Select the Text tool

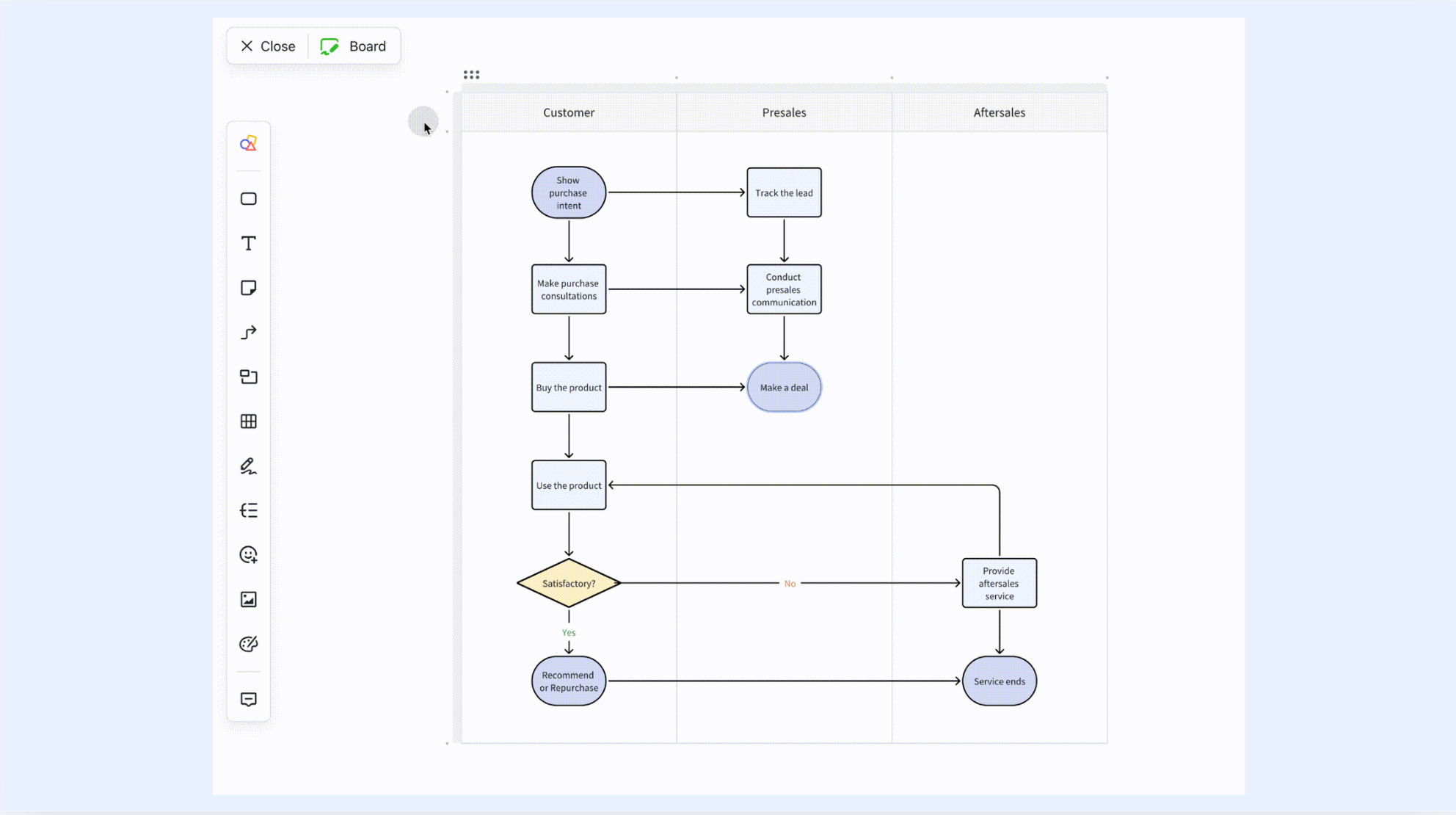coord(248,243)
